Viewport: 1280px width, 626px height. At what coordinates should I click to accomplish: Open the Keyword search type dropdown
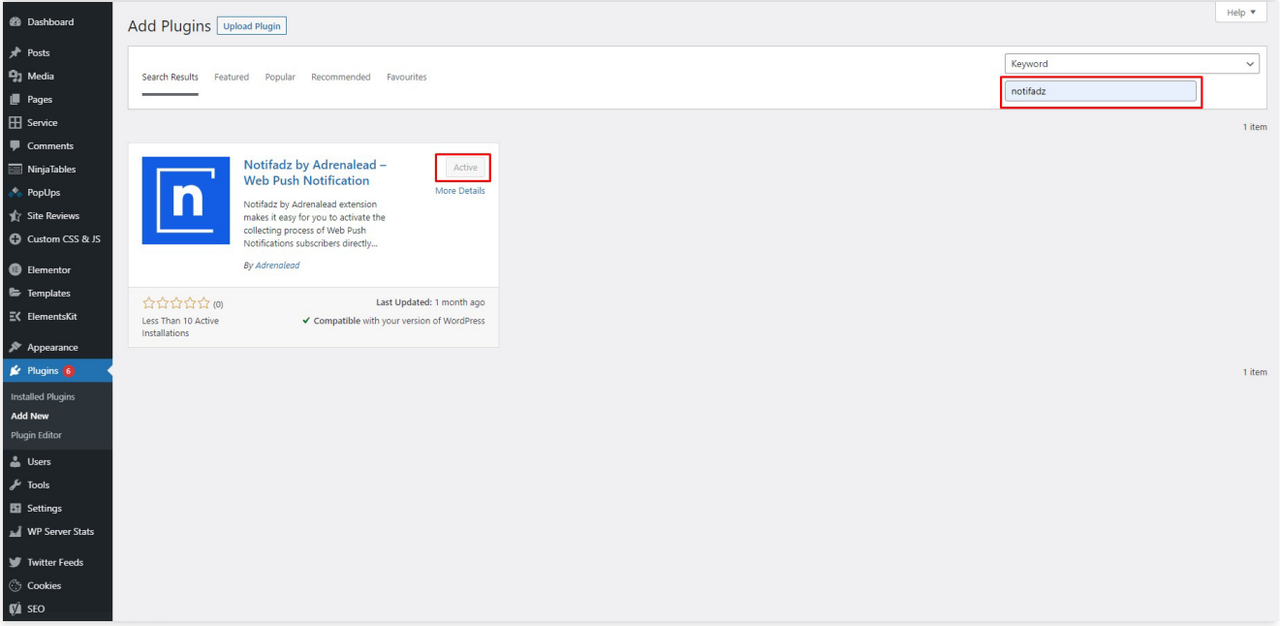point(1132,64)
